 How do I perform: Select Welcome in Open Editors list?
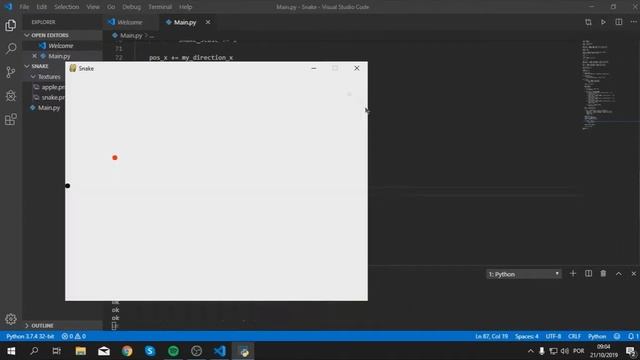61,46
